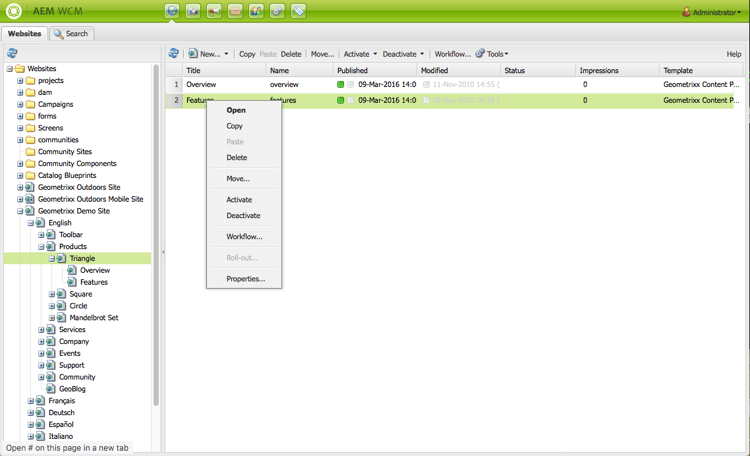Choose Properties... from the context menu
The width and height of the screenshot is (750, 456).
pos(246,278)
